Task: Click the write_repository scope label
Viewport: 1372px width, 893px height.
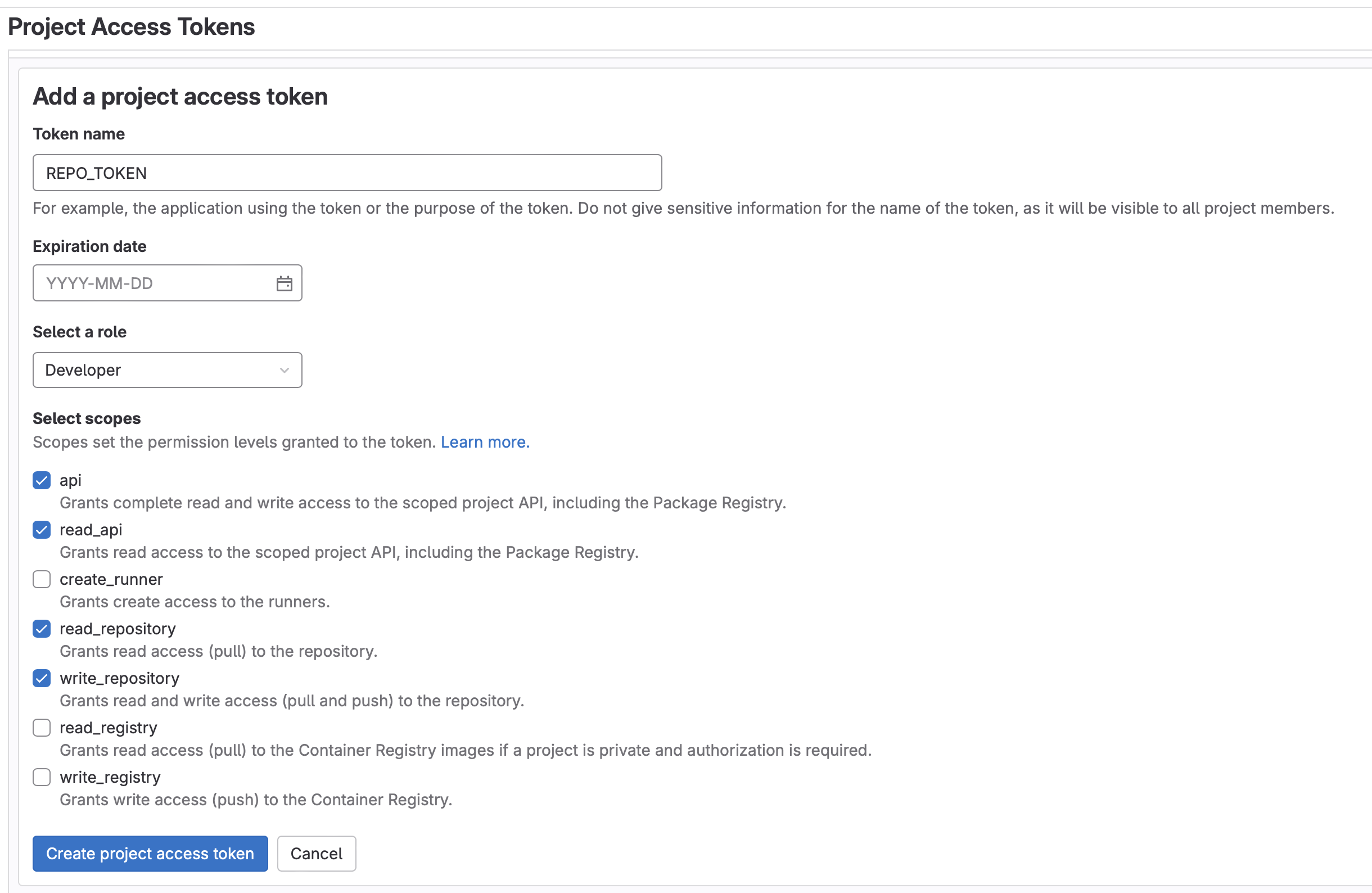Action: tap(119, 679)
